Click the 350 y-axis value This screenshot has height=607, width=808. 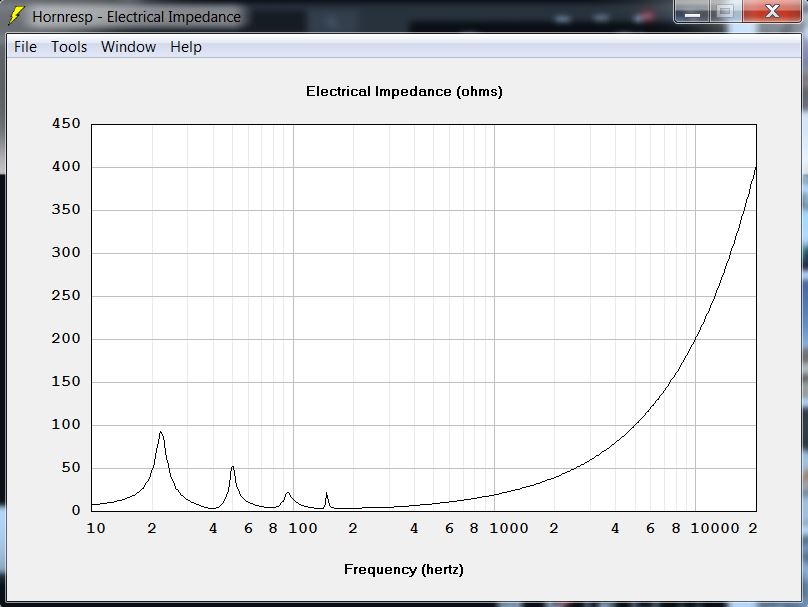(x=66, y=209)
